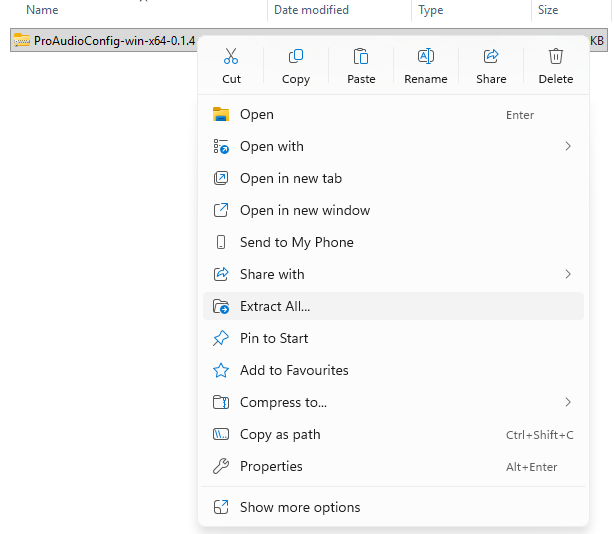Click the Paste clipboard icon
614x534 pixels.
tap(361, 56)
